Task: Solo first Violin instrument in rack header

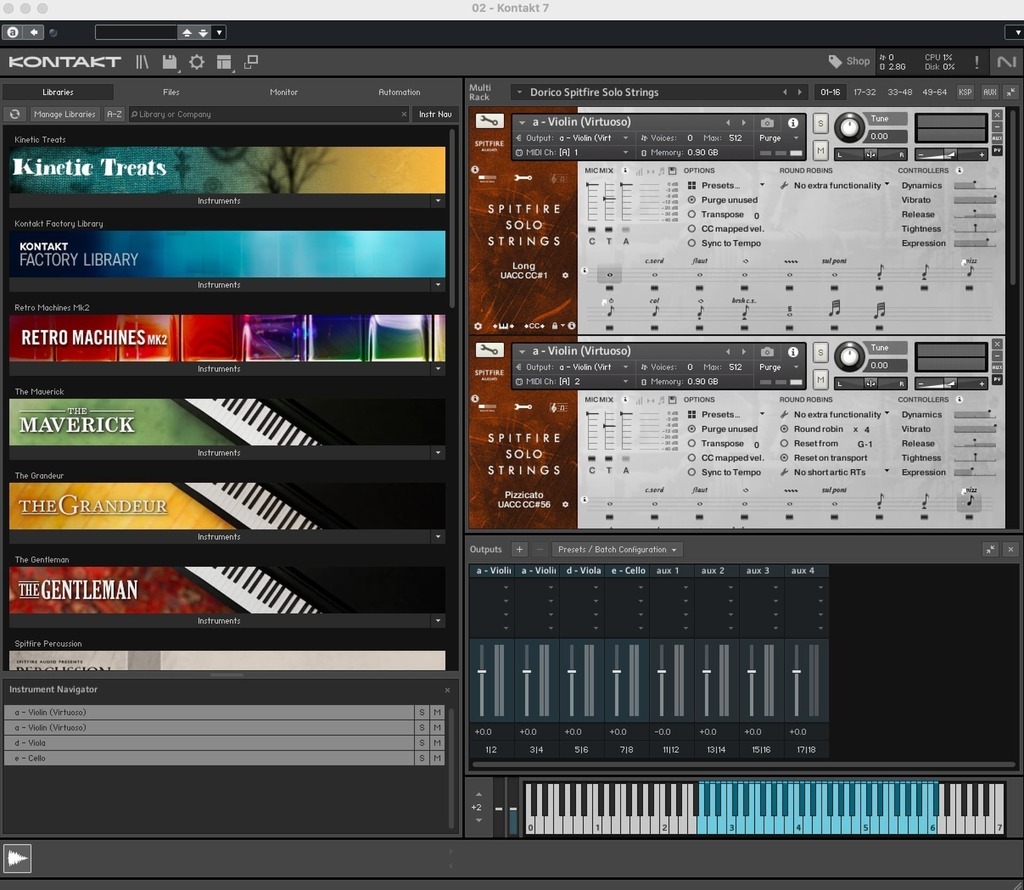Action: pyautogui.click(x=820, y=123)
